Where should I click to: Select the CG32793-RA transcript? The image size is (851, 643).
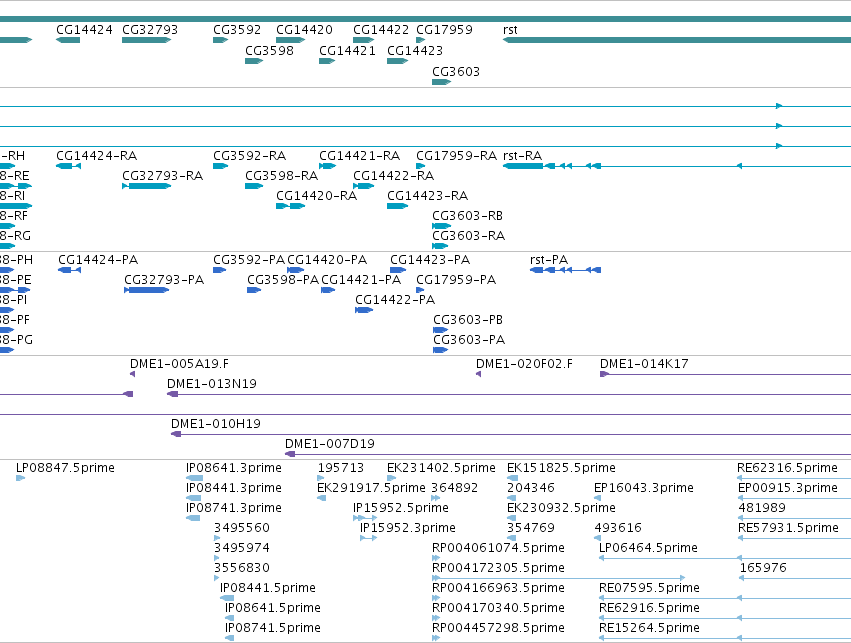click(x=147, y=186)
